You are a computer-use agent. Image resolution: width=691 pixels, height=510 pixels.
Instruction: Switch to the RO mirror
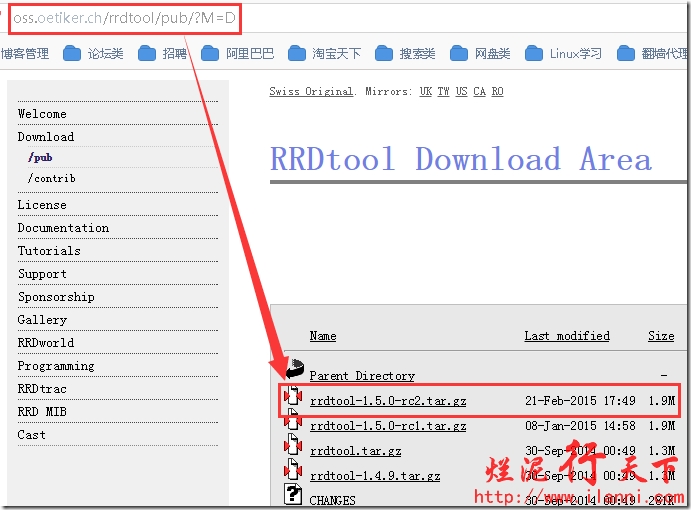(498, 91)
